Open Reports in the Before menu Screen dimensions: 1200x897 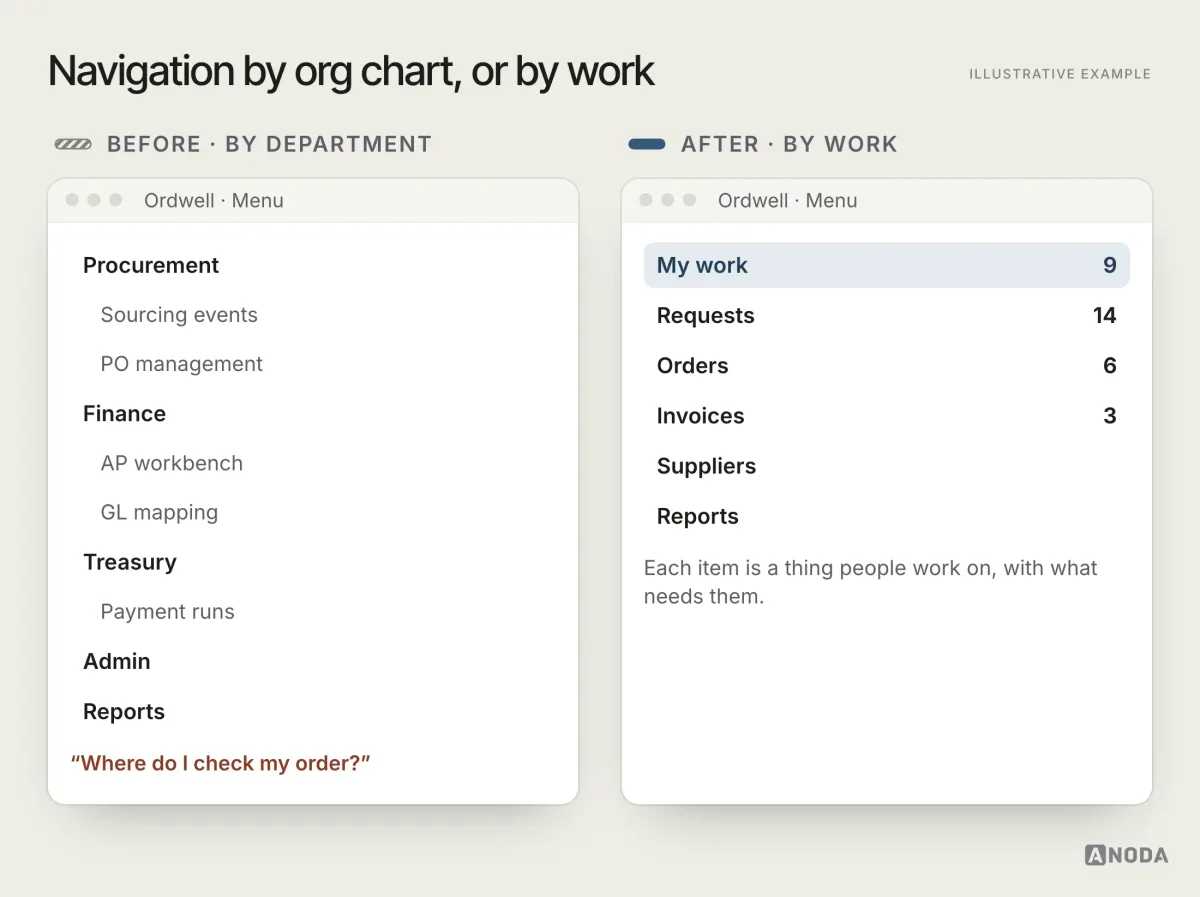coord(124,712)
